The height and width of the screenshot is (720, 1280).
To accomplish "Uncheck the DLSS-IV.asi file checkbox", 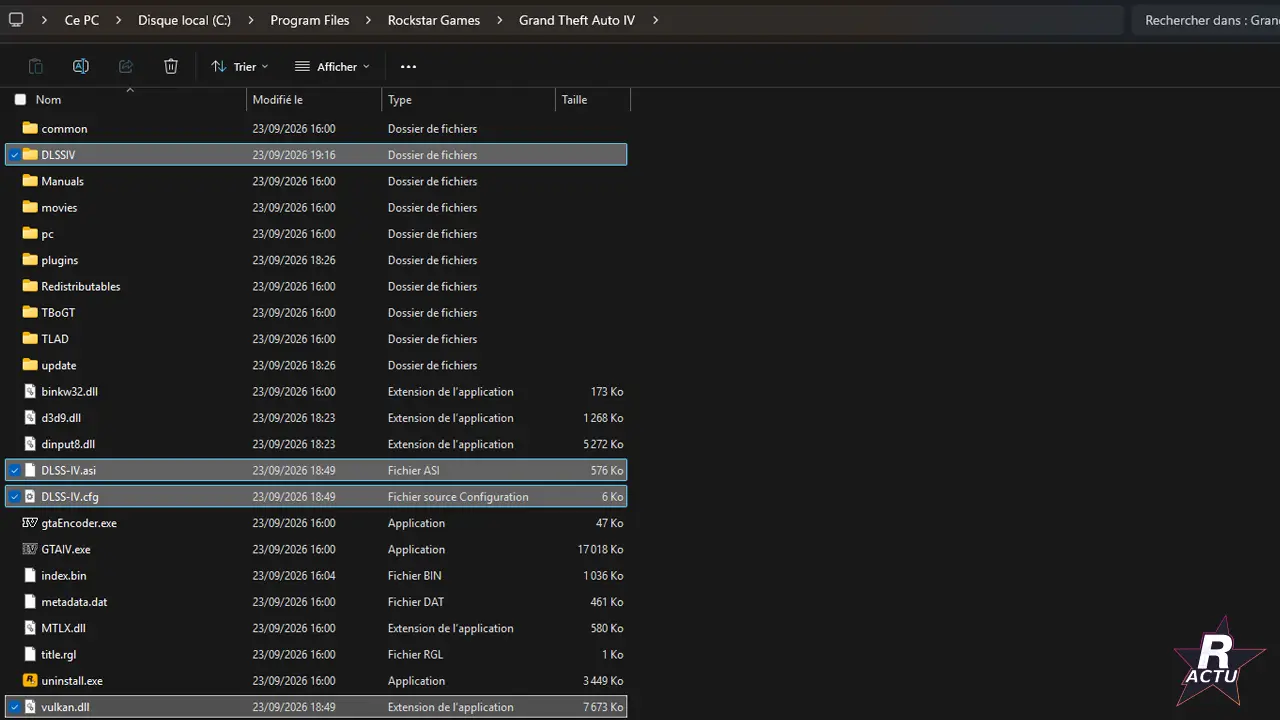I will coord(14,470).
